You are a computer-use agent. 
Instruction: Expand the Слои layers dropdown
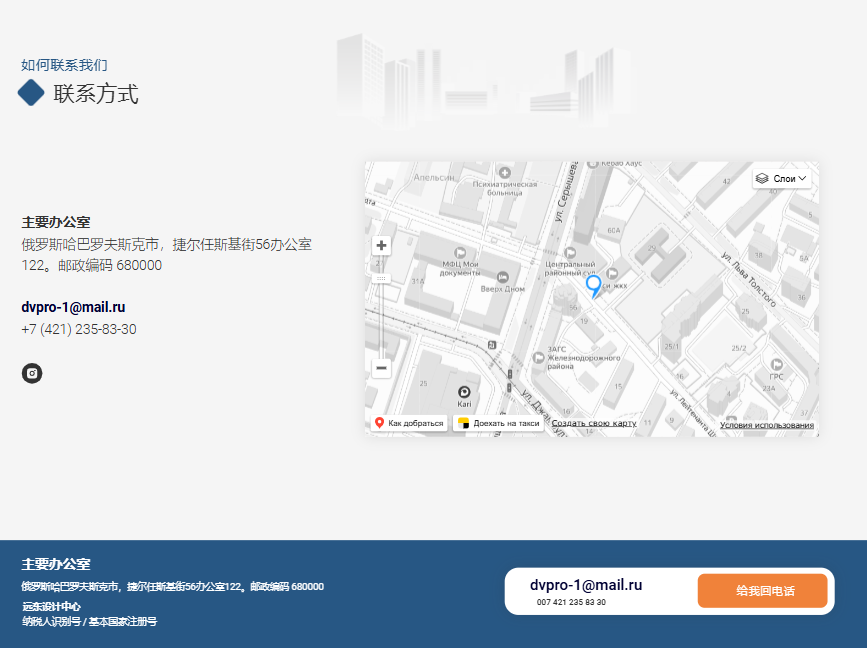[x=782, y=178]
